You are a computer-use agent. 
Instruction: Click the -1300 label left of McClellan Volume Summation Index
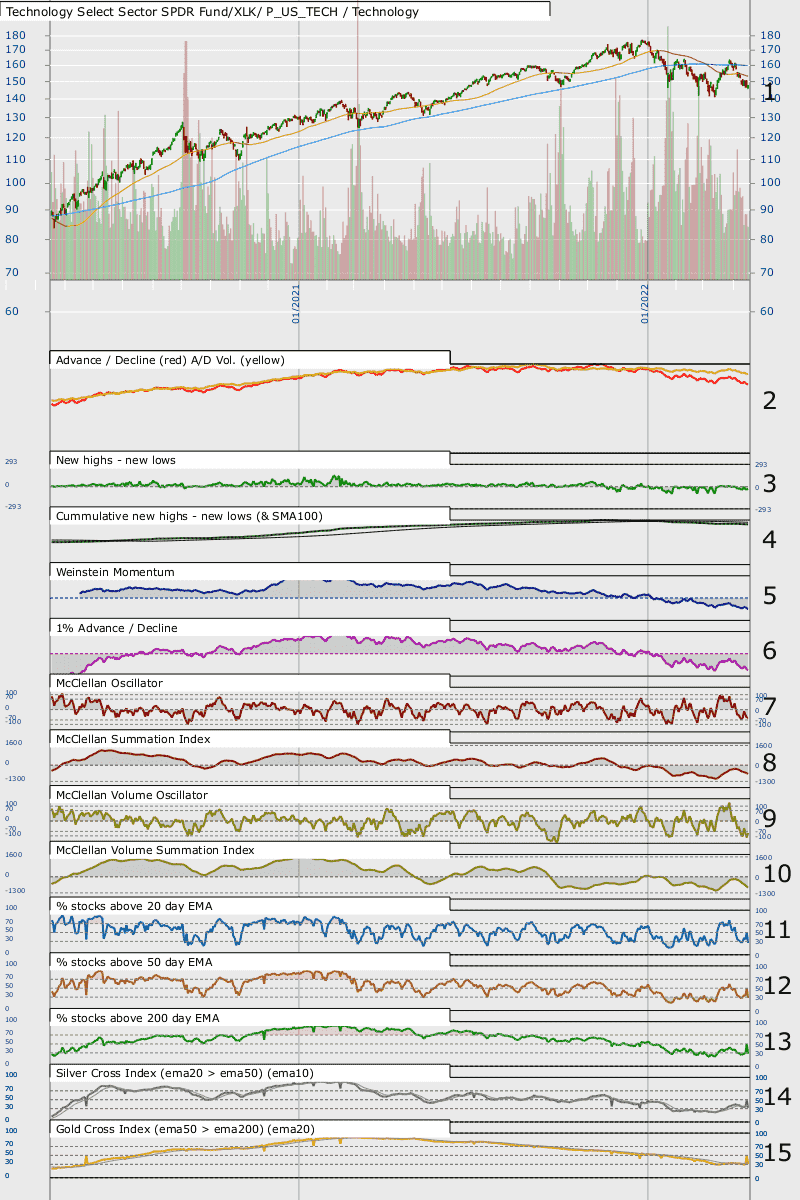pos(13,889)
